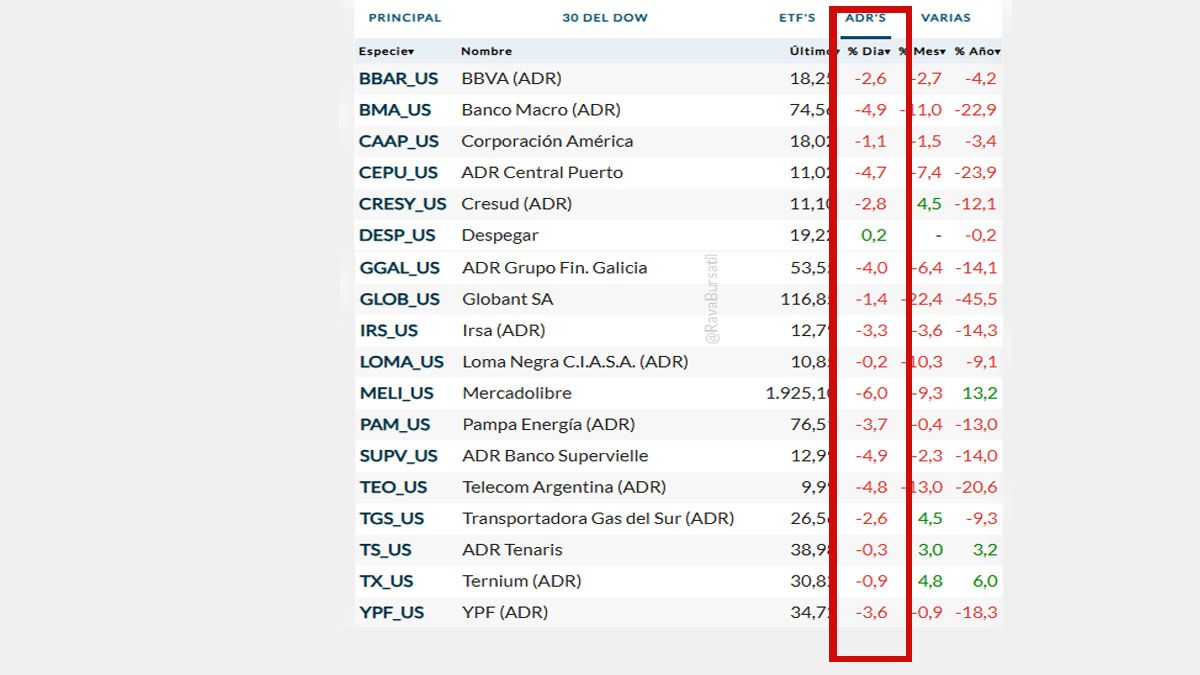The height and width of the screenshot is (675, 1200).
Task: Open the % Dia column sort dropdown
Action: click(x=866, y=49)
